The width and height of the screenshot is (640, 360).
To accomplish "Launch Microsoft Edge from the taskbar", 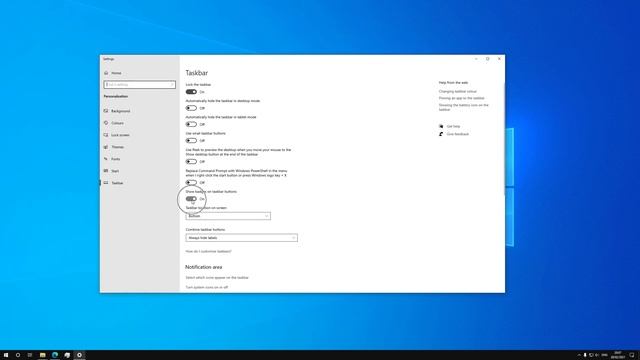I will (x=55, y=355).
